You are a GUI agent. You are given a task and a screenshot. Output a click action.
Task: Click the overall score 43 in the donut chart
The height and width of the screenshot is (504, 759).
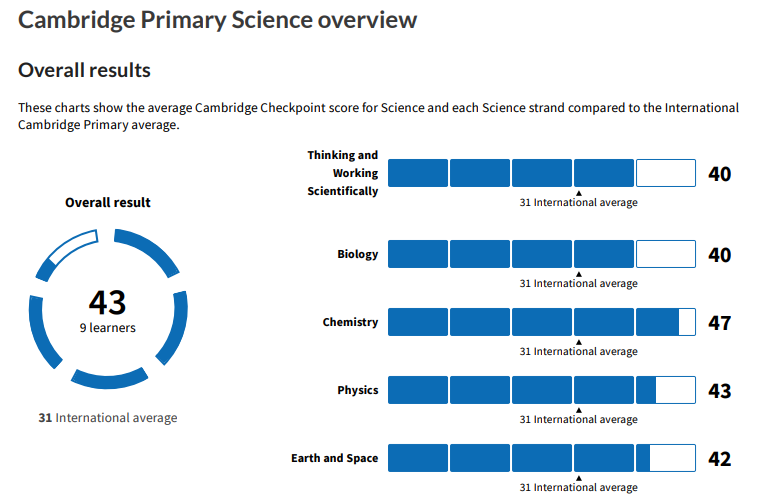108,301
